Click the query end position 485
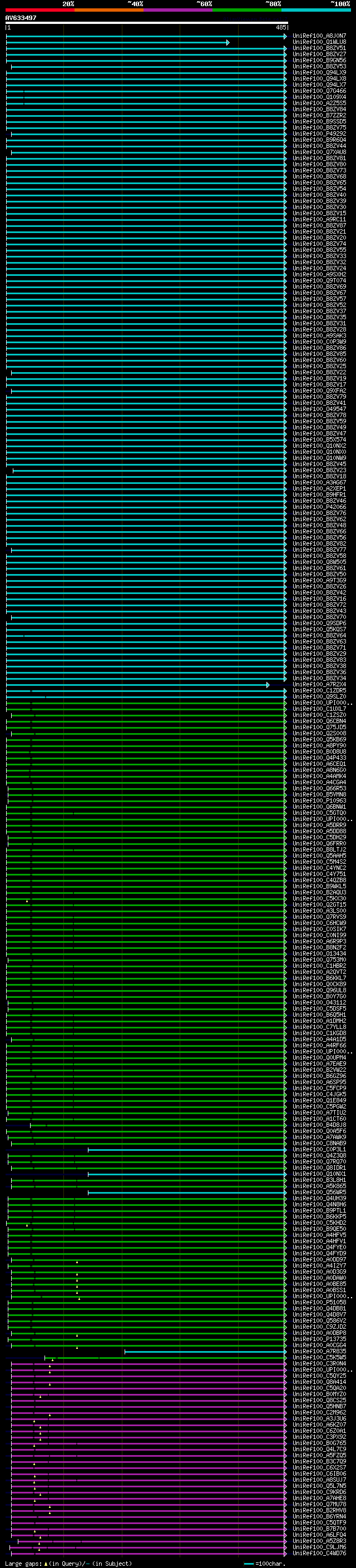 coord(280,27)
